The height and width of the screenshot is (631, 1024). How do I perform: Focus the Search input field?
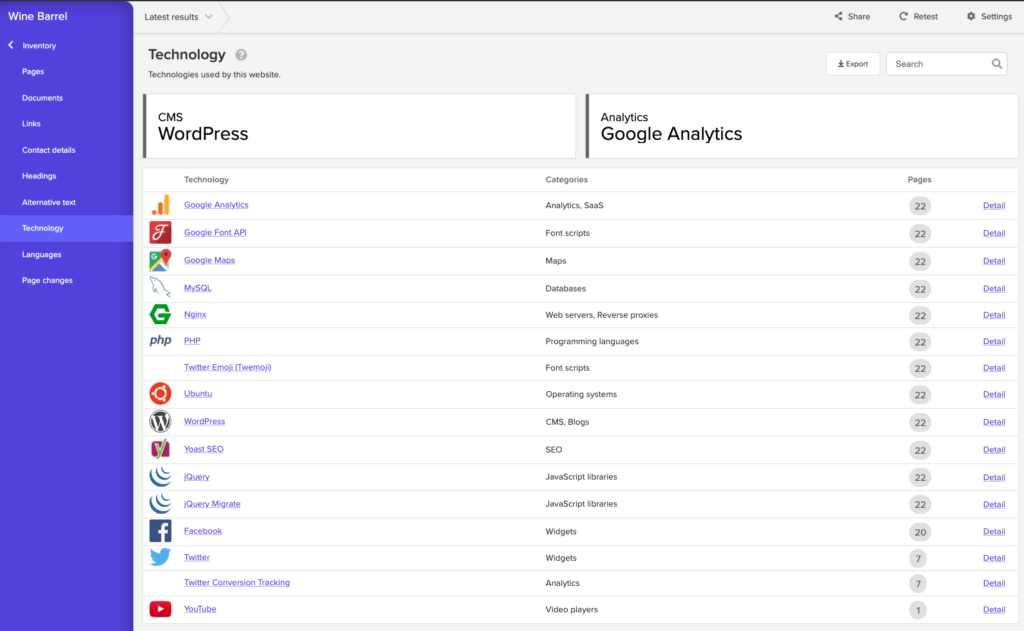coord(940,64)
